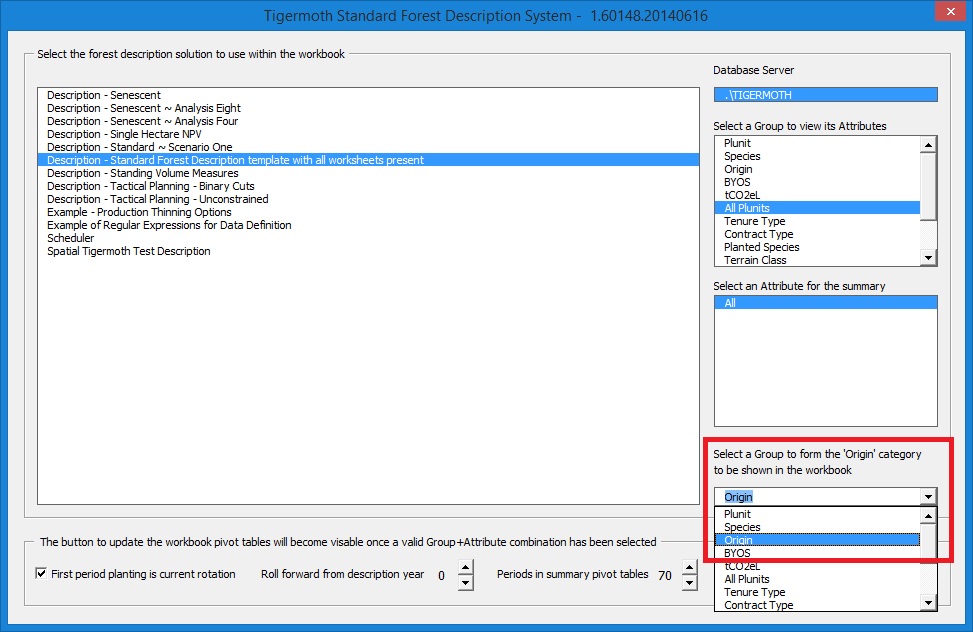973x632 pixels.
Task: Select Standard Forest Description template with all worksheets
Action: click(369, 160)
